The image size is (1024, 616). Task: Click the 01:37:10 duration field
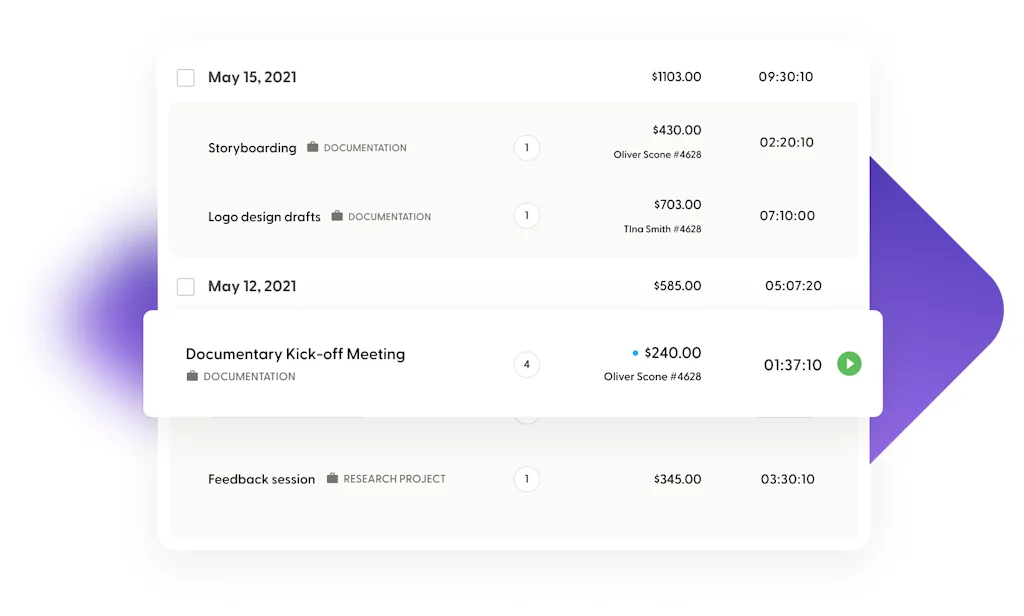click(x=792, y=365)
